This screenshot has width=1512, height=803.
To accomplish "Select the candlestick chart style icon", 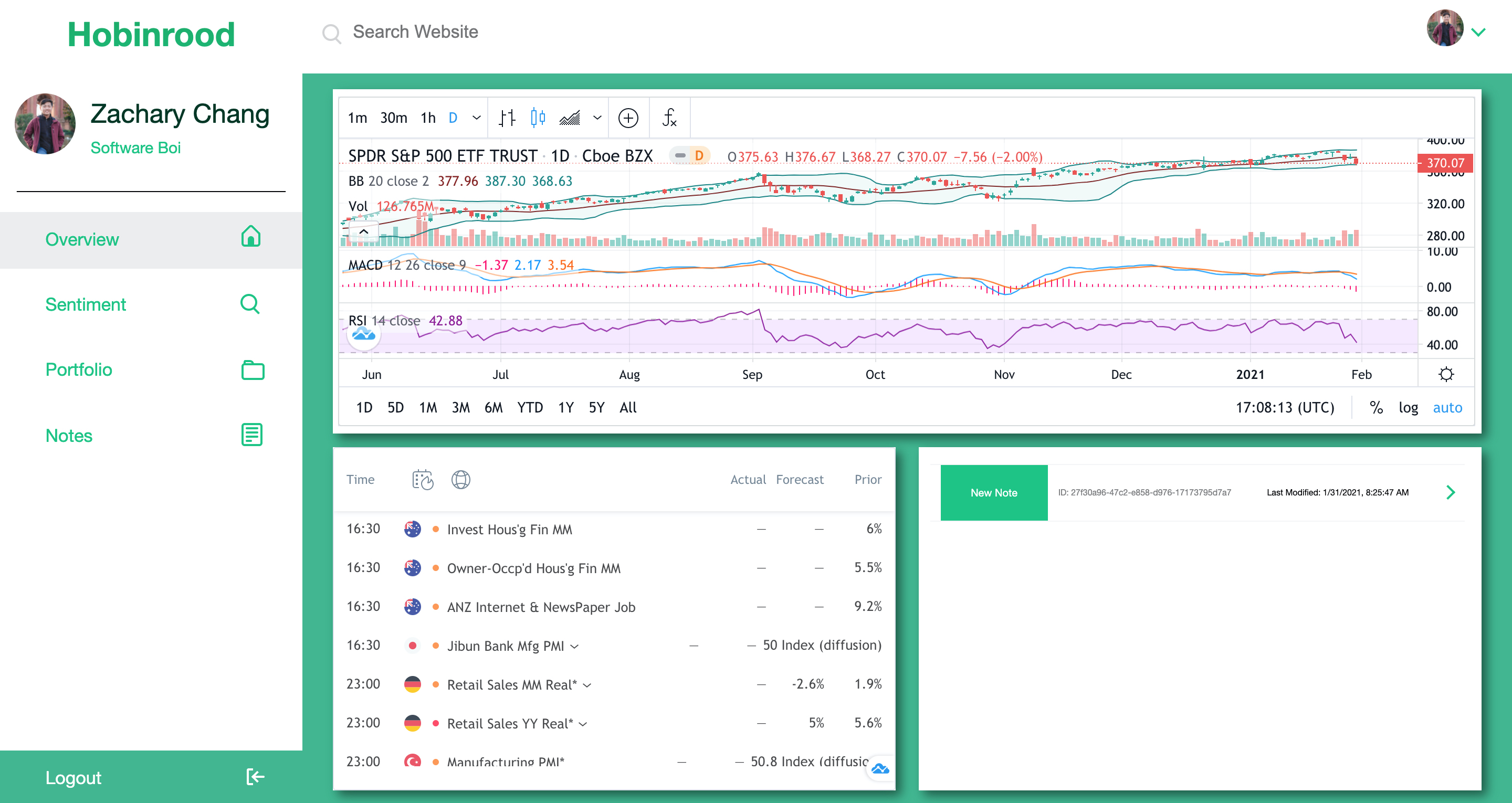I will coord(538,118).
